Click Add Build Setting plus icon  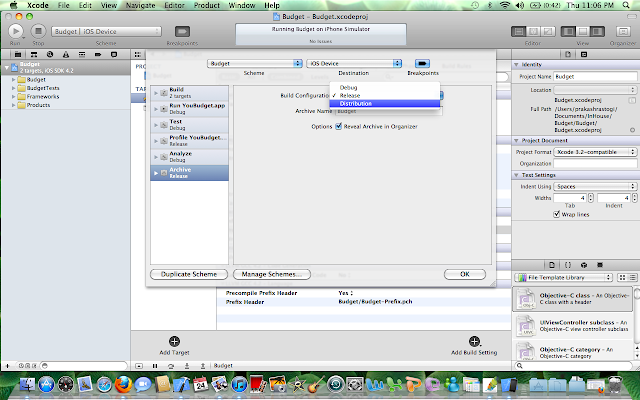474,341
